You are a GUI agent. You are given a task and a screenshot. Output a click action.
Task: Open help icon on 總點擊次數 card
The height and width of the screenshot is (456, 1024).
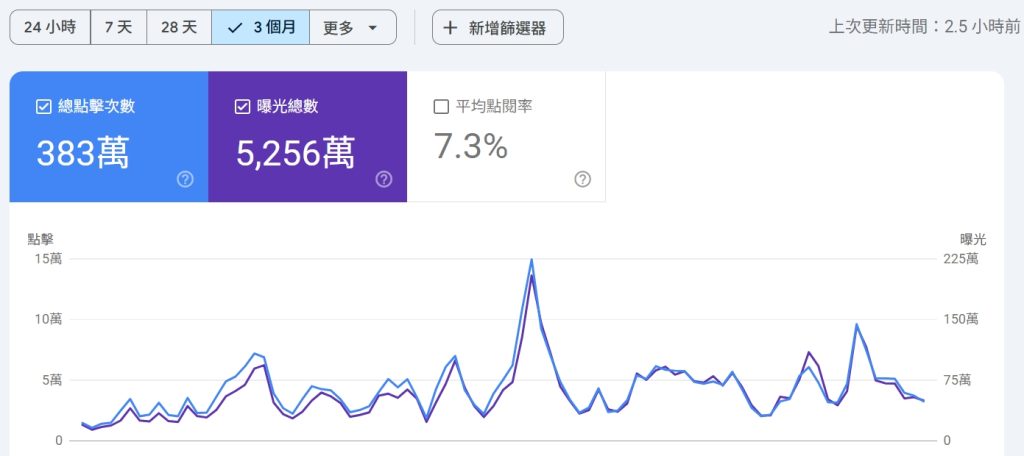(185, 180)
